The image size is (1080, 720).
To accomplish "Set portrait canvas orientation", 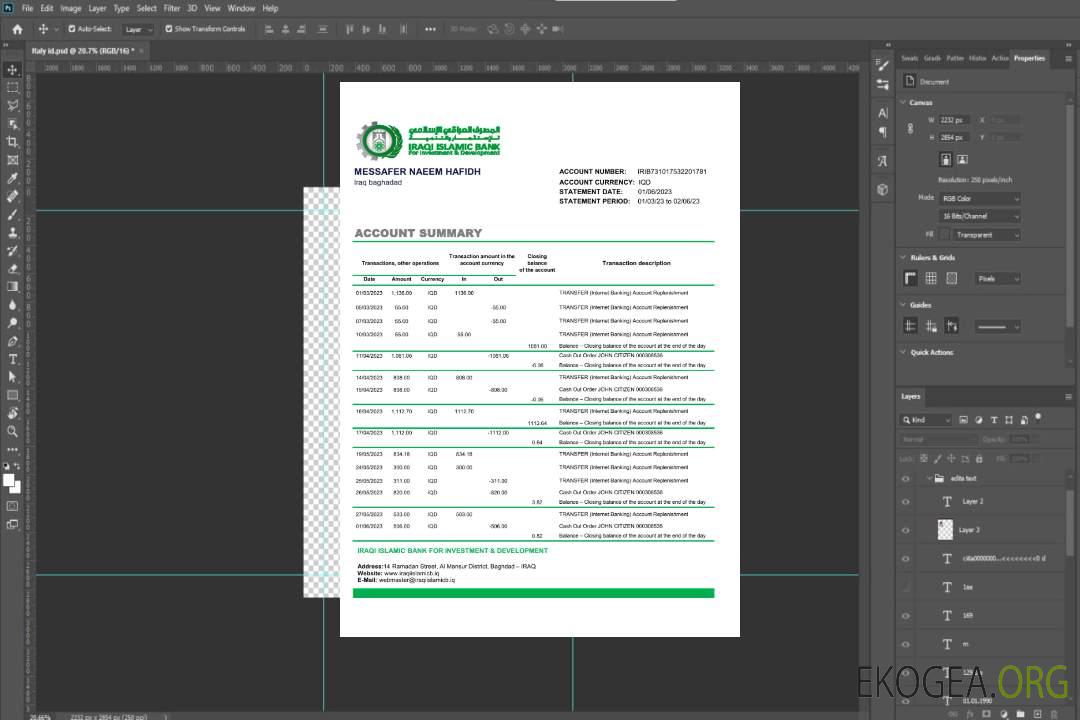I will [x=946, y=160].
